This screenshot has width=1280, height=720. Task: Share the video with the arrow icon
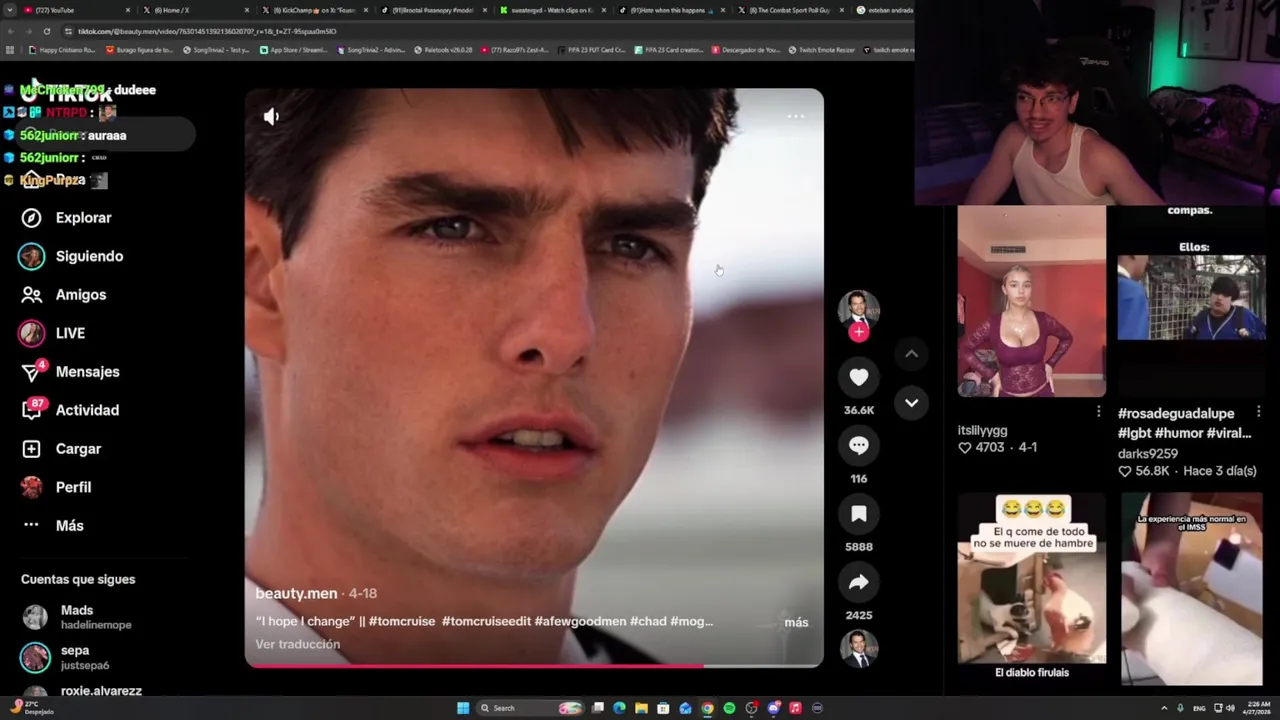point(859,582)
